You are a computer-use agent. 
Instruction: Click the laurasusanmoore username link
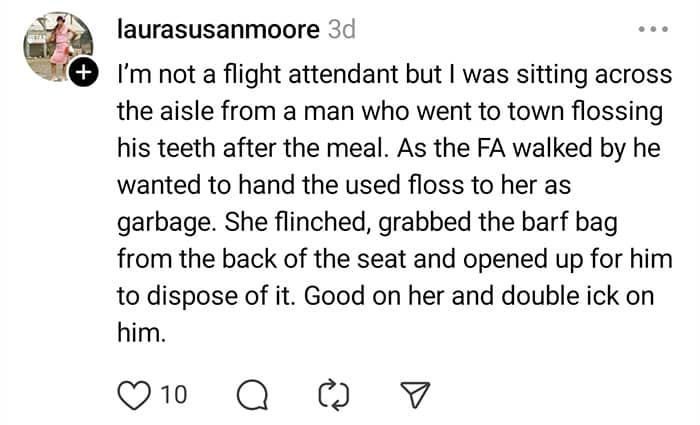point(218,30)
